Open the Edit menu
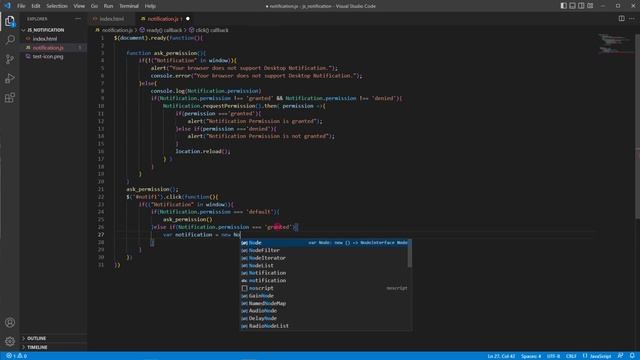Image resolution: width=640 pixels, height=360 pixels. 36,6
